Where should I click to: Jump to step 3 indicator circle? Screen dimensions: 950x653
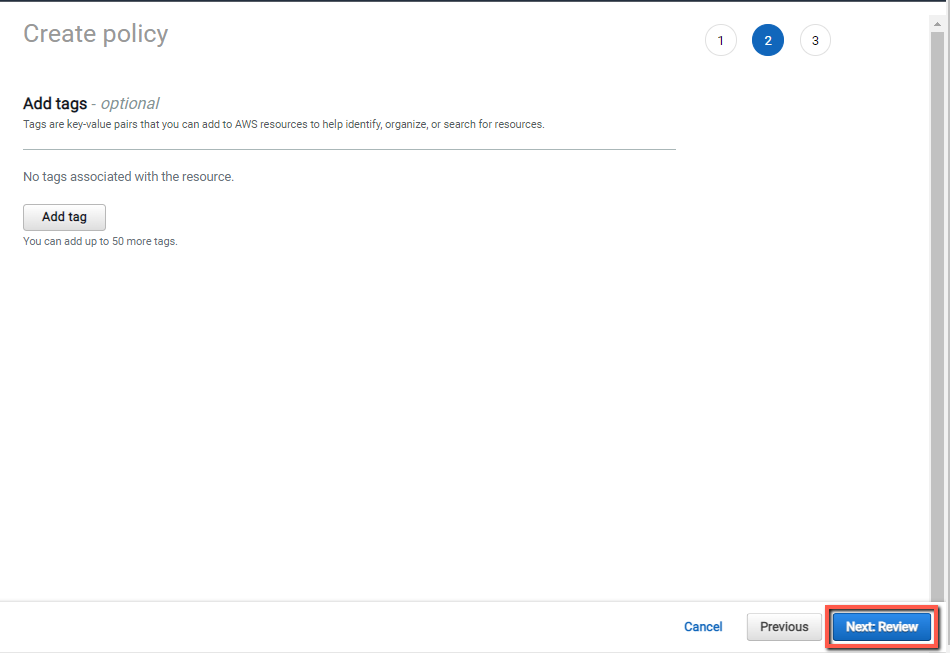point(815,41)
